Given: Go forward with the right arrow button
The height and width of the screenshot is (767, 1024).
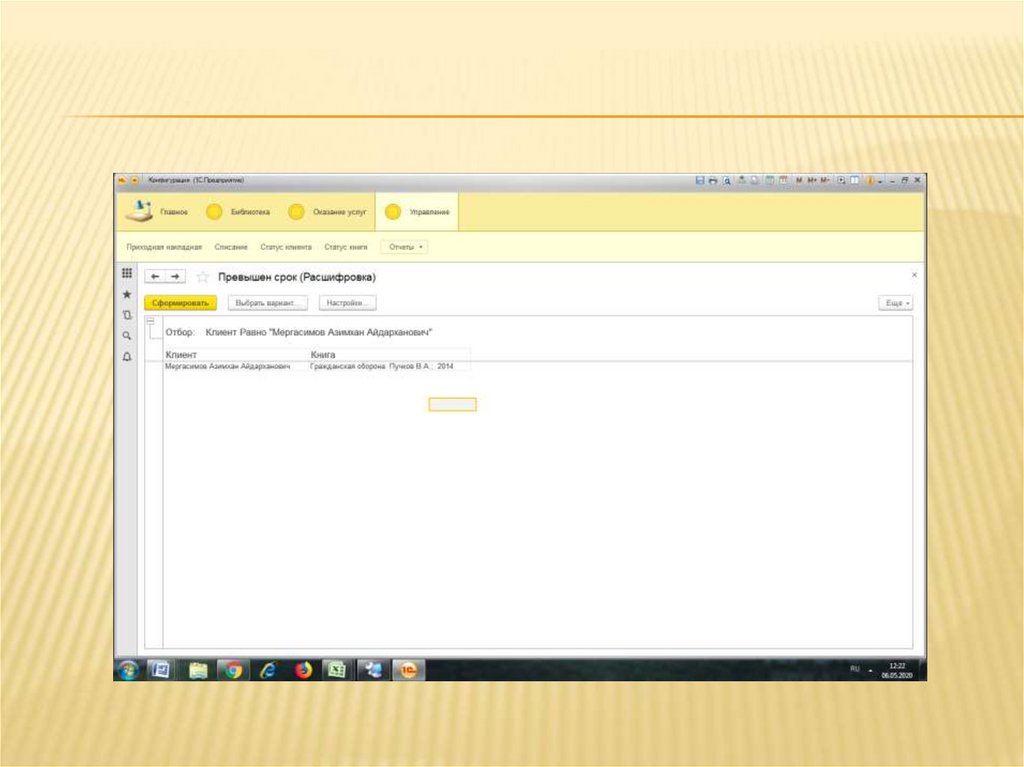Looking at the screenshot, I should 175,277.
